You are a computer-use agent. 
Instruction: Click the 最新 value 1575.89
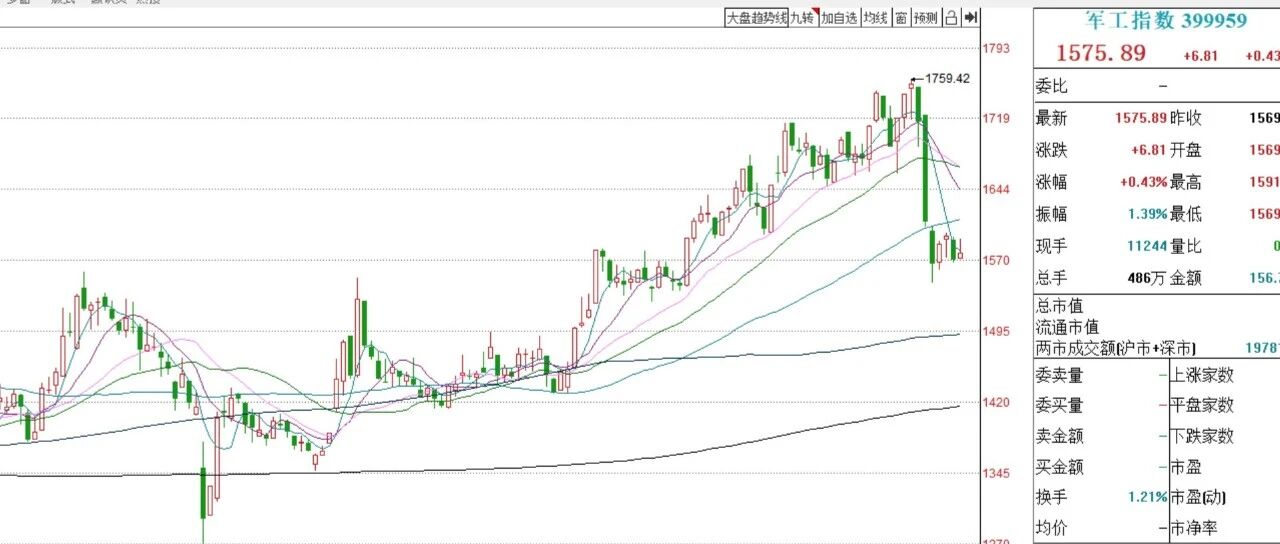(x=1141, y=118)
